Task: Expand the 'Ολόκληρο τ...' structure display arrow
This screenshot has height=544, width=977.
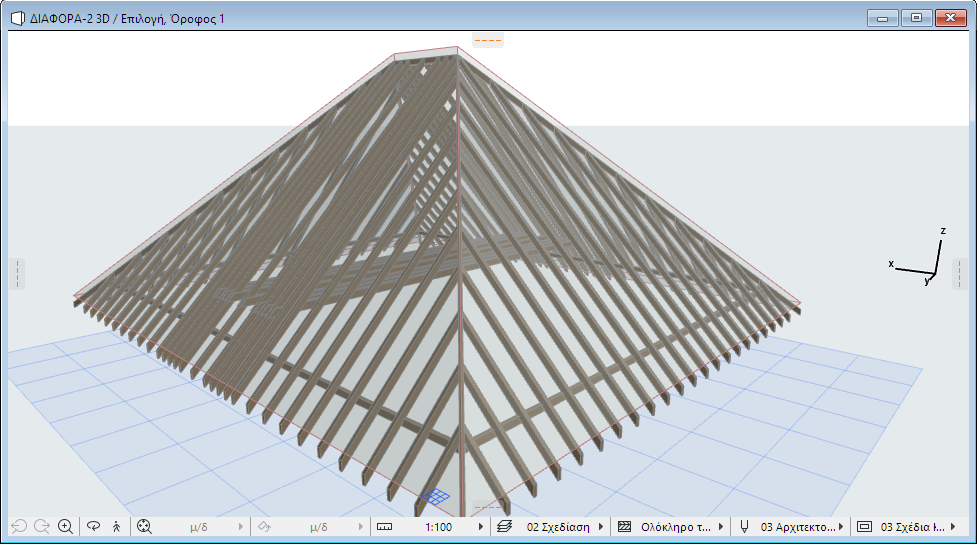Action: pos(720,526)
